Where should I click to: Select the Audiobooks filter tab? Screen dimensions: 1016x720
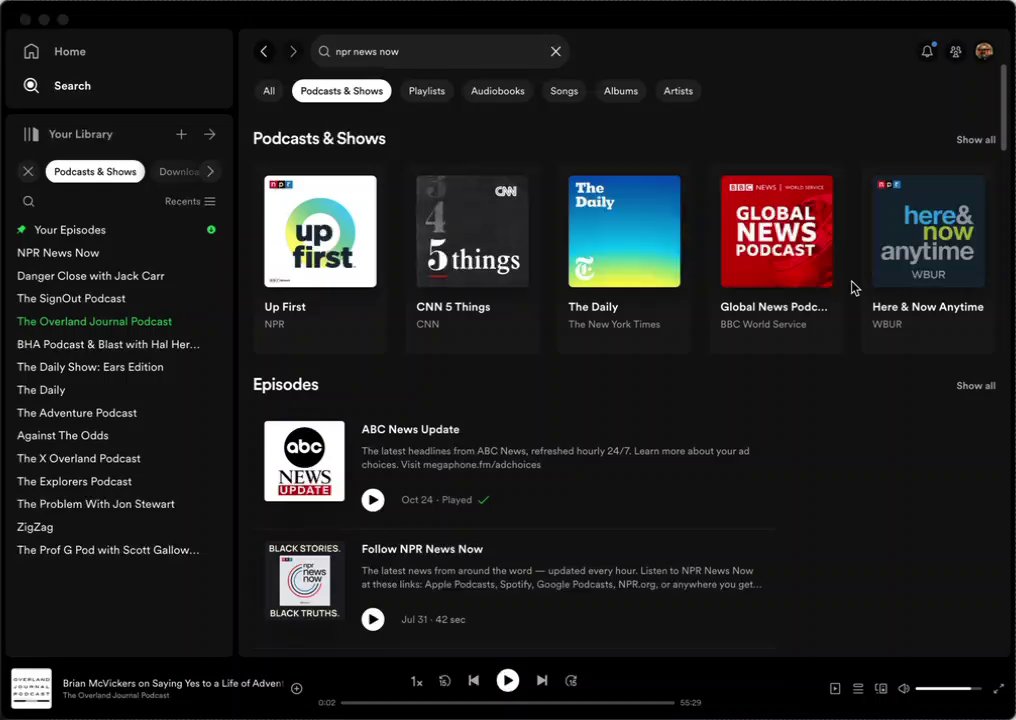(498, 91)
